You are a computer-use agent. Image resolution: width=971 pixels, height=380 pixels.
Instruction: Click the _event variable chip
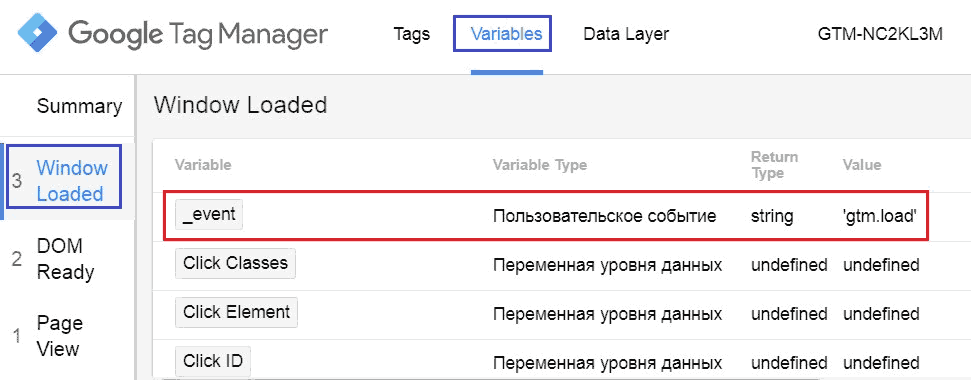tap(209, 214)
